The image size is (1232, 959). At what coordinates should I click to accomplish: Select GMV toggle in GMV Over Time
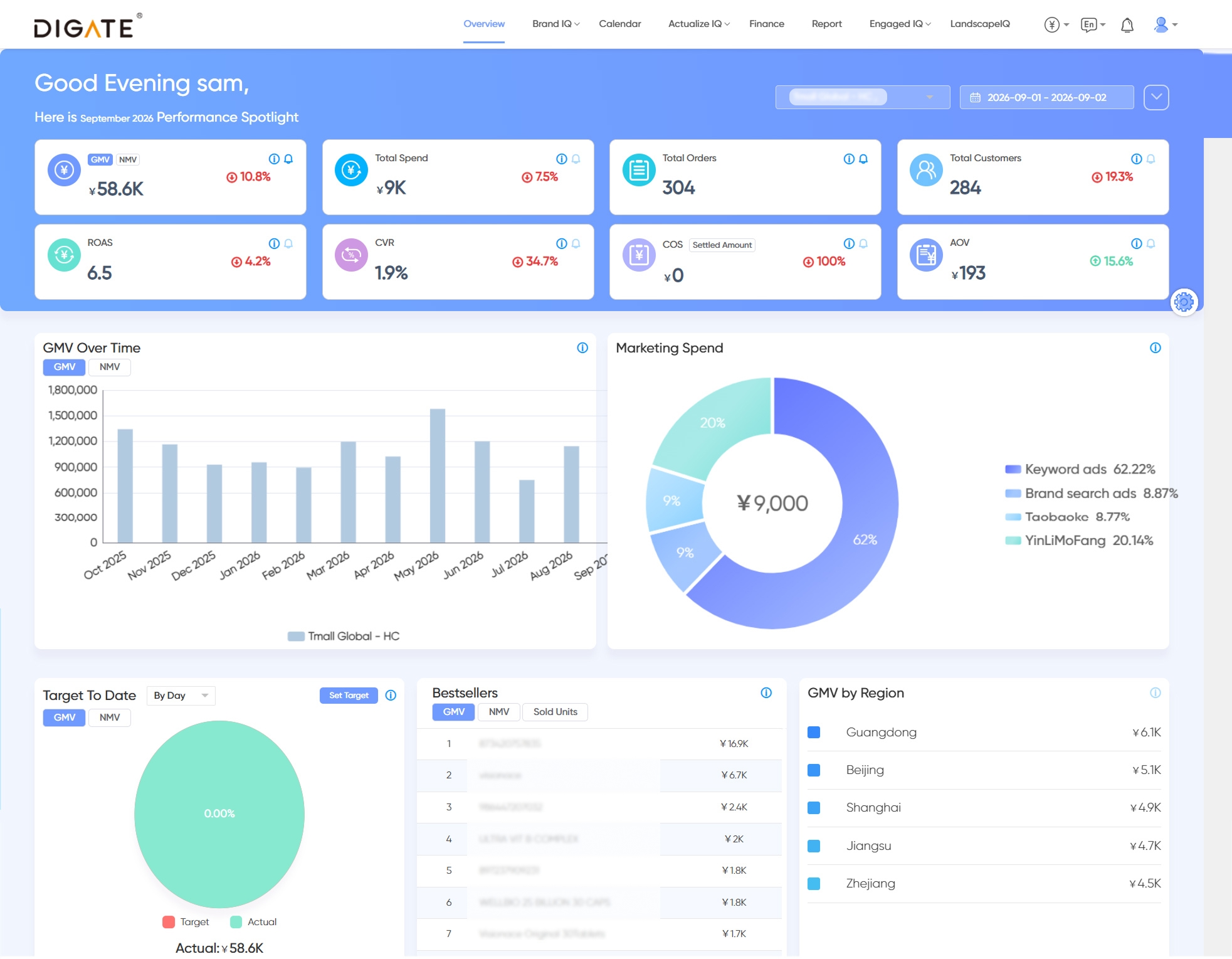64,367
